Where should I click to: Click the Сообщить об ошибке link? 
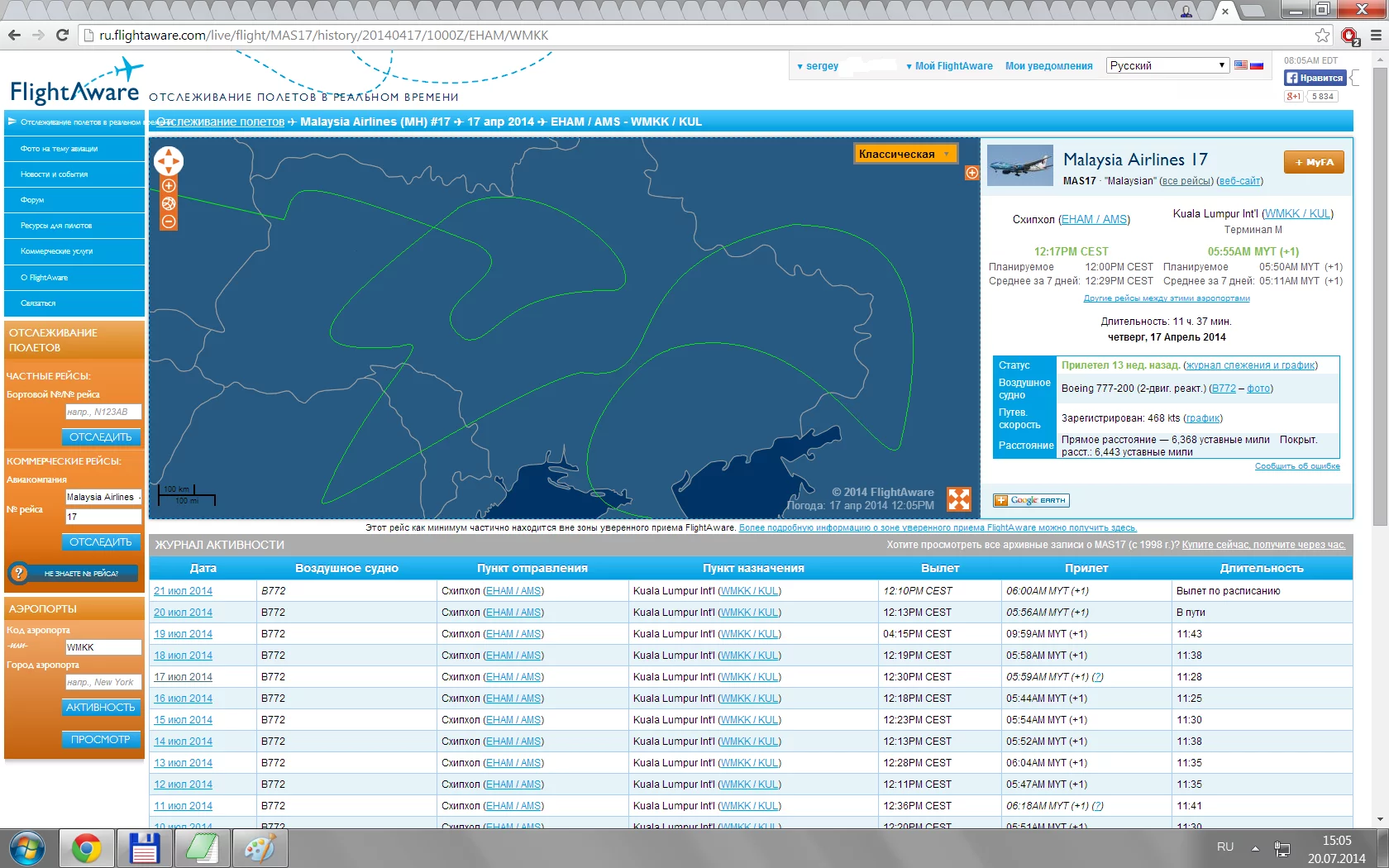[x=1297, y=466]
